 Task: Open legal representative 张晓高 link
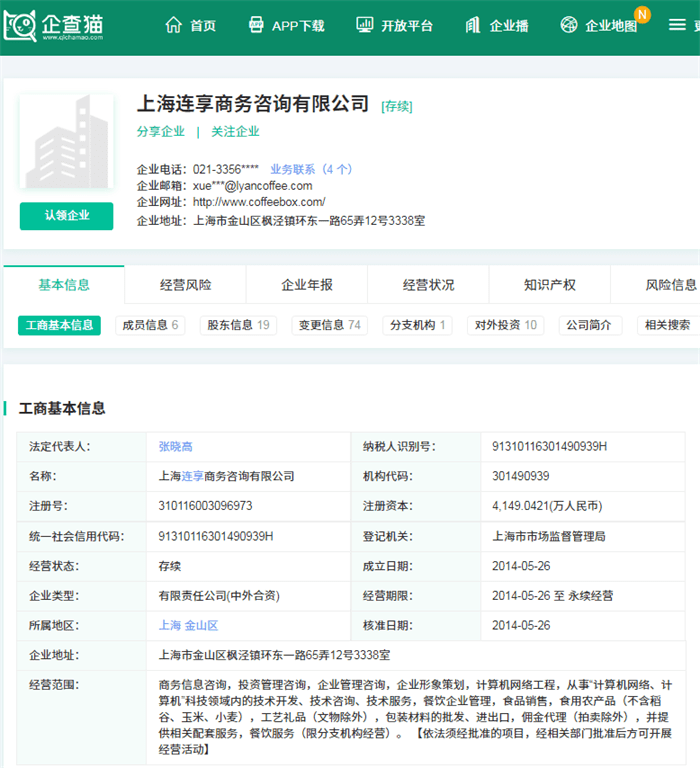pyautogui.click(x=175, y=447)
